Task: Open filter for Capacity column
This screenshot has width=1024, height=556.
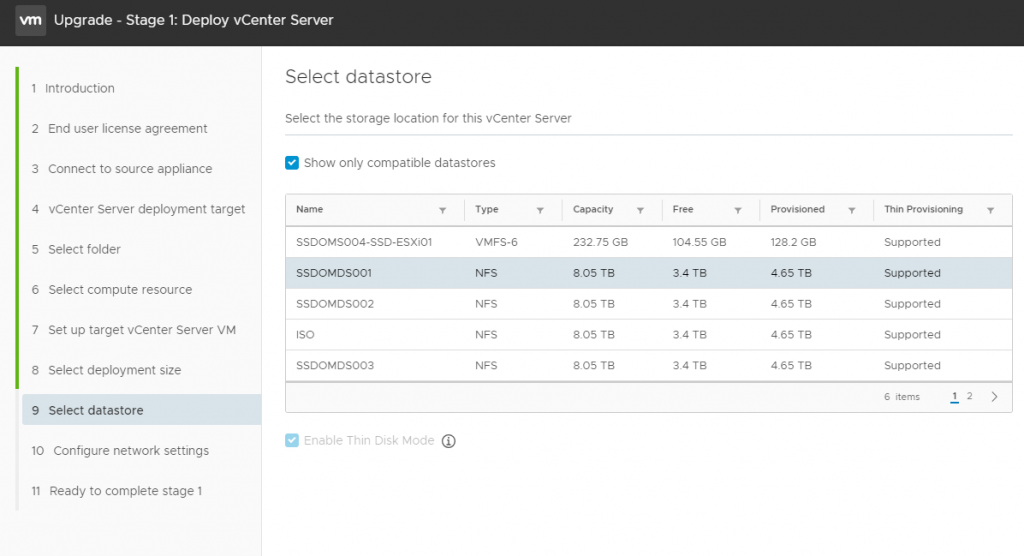Action: pyautogui.click(x=640, y=210)
